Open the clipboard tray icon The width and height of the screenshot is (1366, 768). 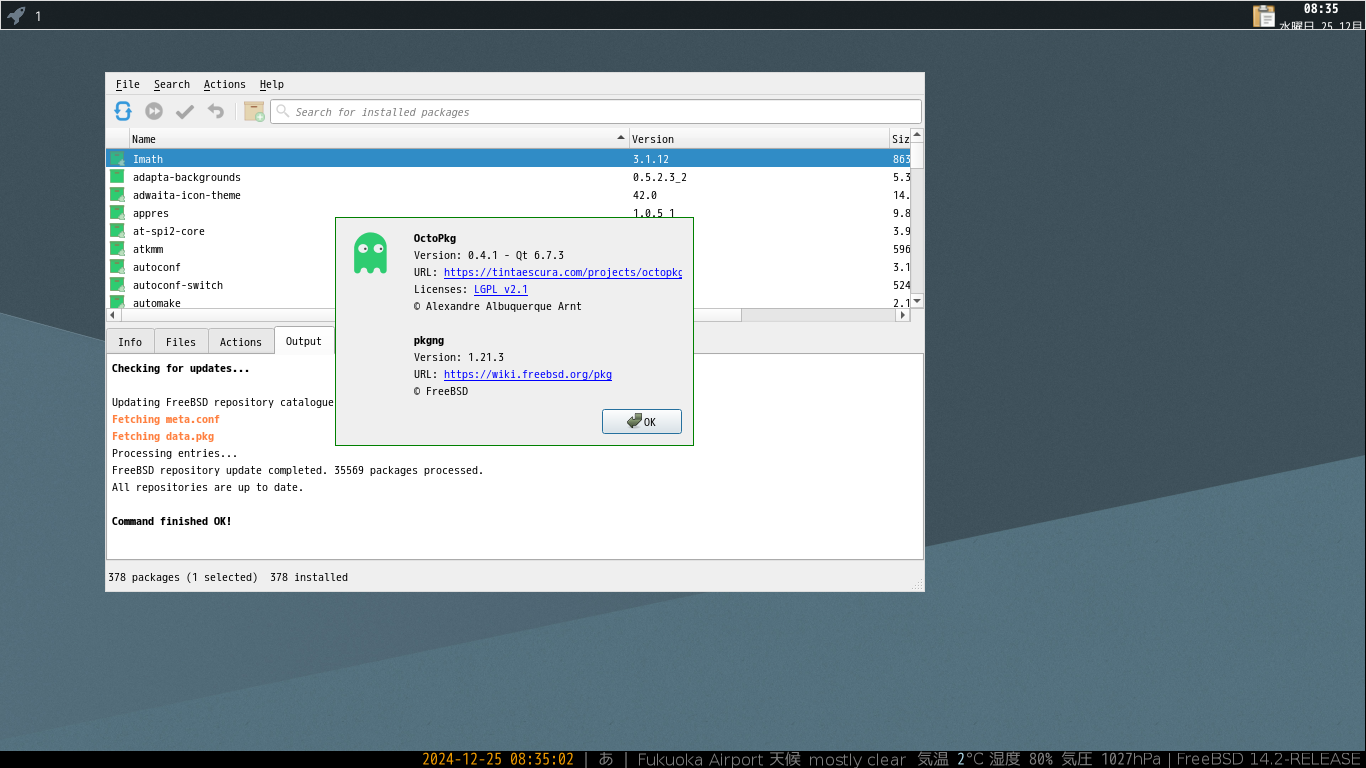(1264, 15)
